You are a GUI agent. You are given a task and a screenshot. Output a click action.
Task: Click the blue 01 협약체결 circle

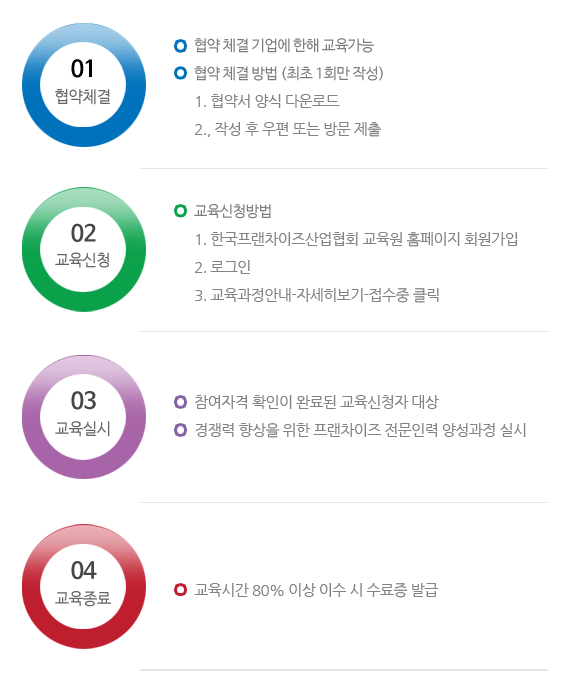tap(84, 85)
